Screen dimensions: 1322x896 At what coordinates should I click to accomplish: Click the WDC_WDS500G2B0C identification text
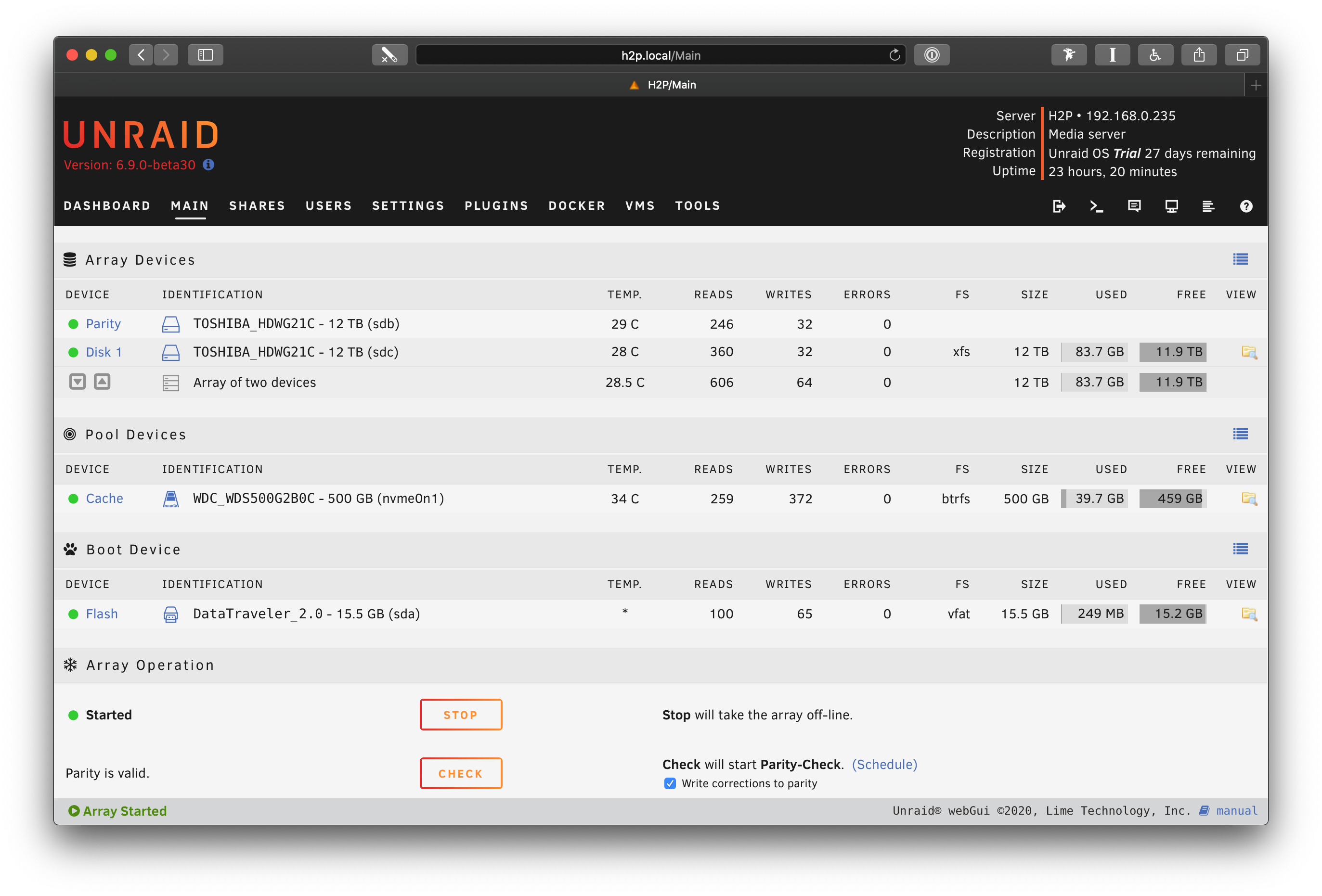pos(318,499)
